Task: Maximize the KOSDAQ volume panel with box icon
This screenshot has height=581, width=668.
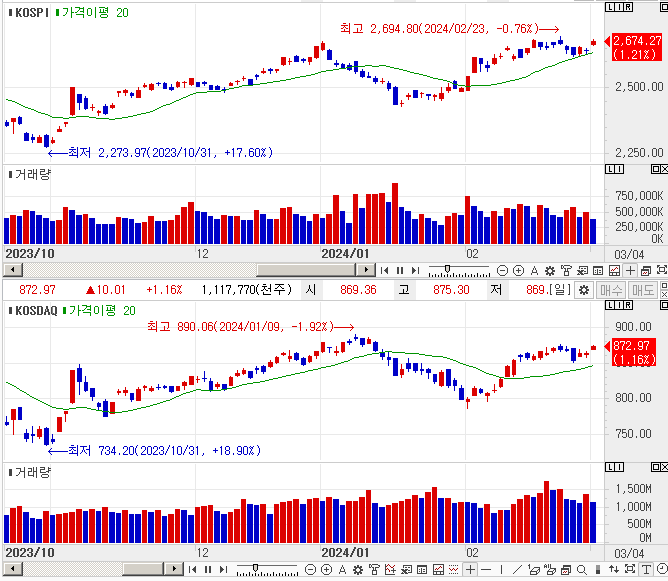Action: click(656, 467)
